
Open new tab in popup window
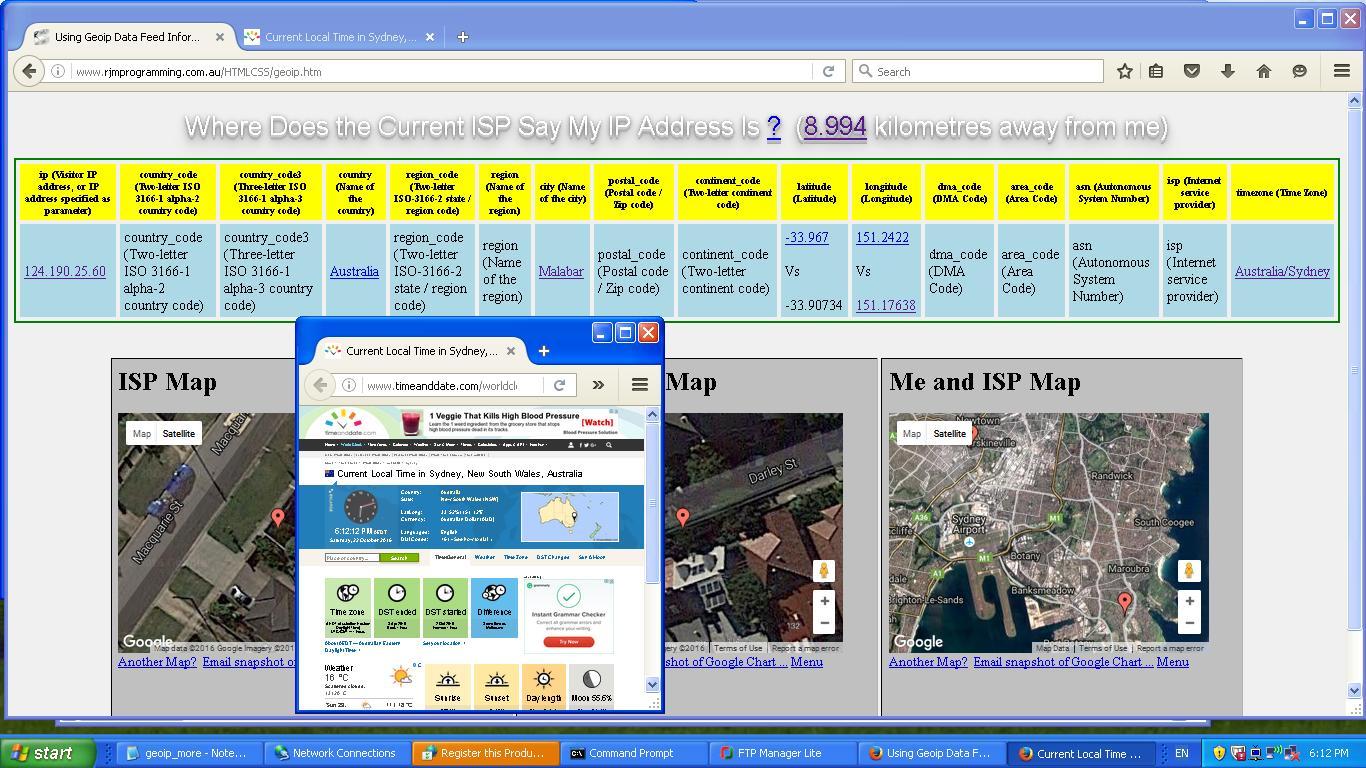click(543, 351)
